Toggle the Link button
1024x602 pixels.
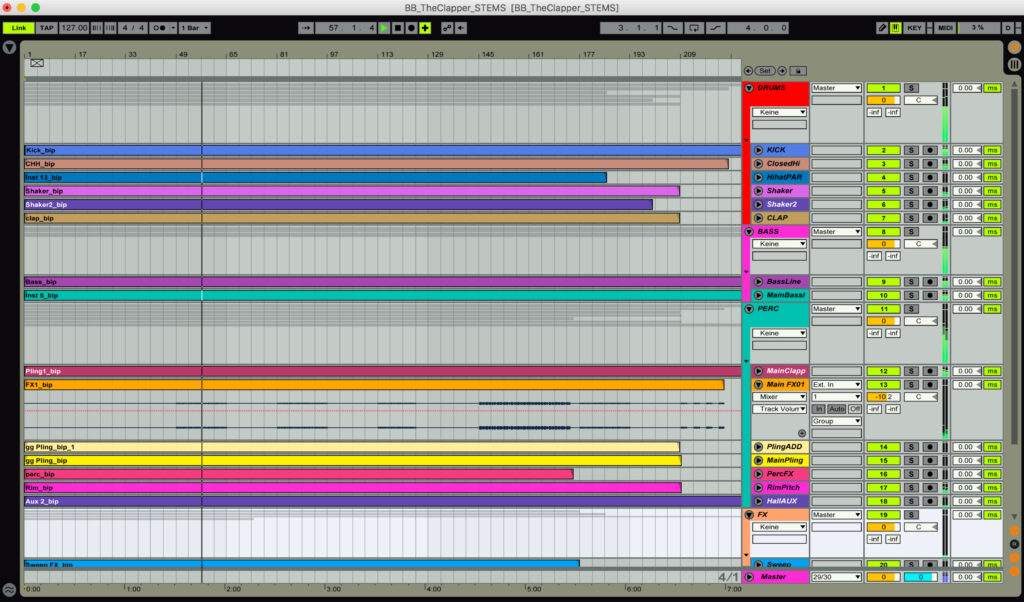click(19, 28)
